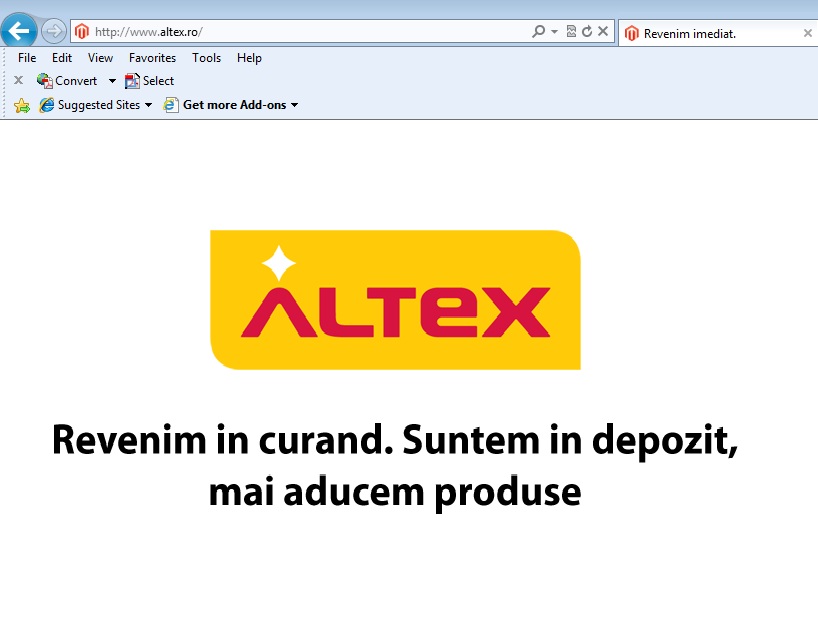Viewport: 818px width, 621px height.
Task: Click the greyed Forward arrow button
Action: (54, 31)
